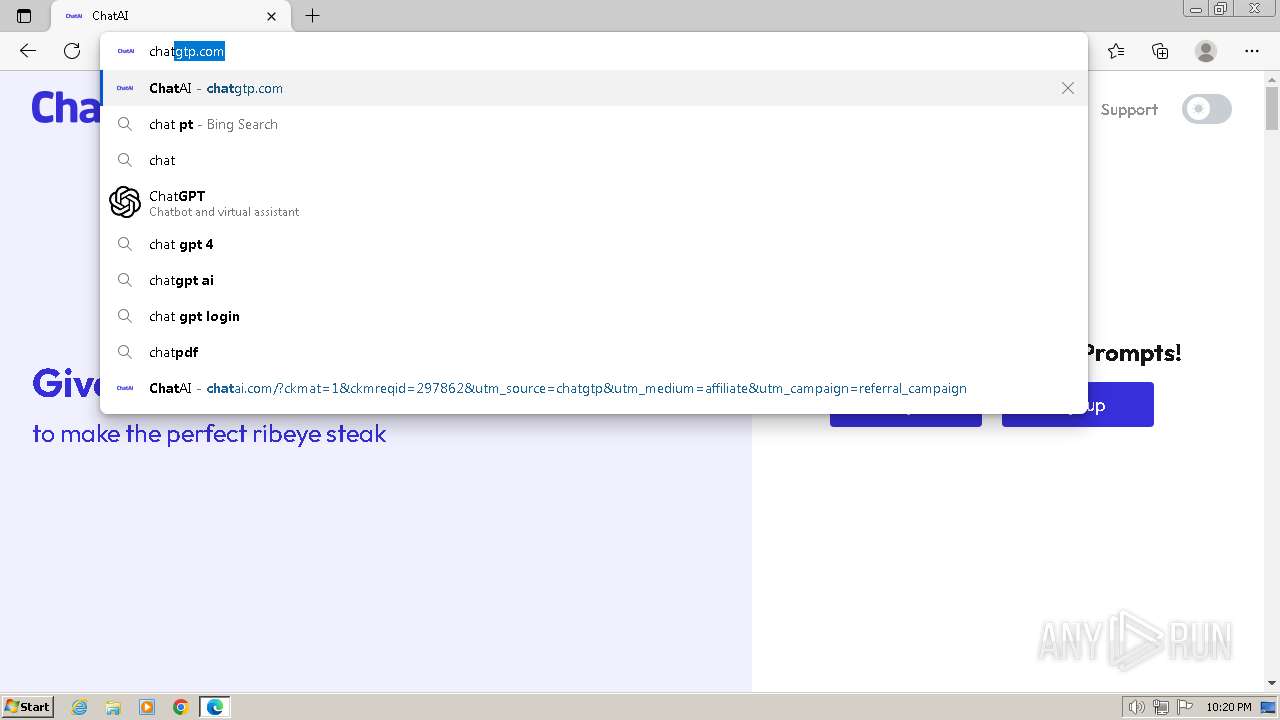The image size is (1280, 720).
Task: Reload the page with refresh icon
Action: tap(72, 51)
